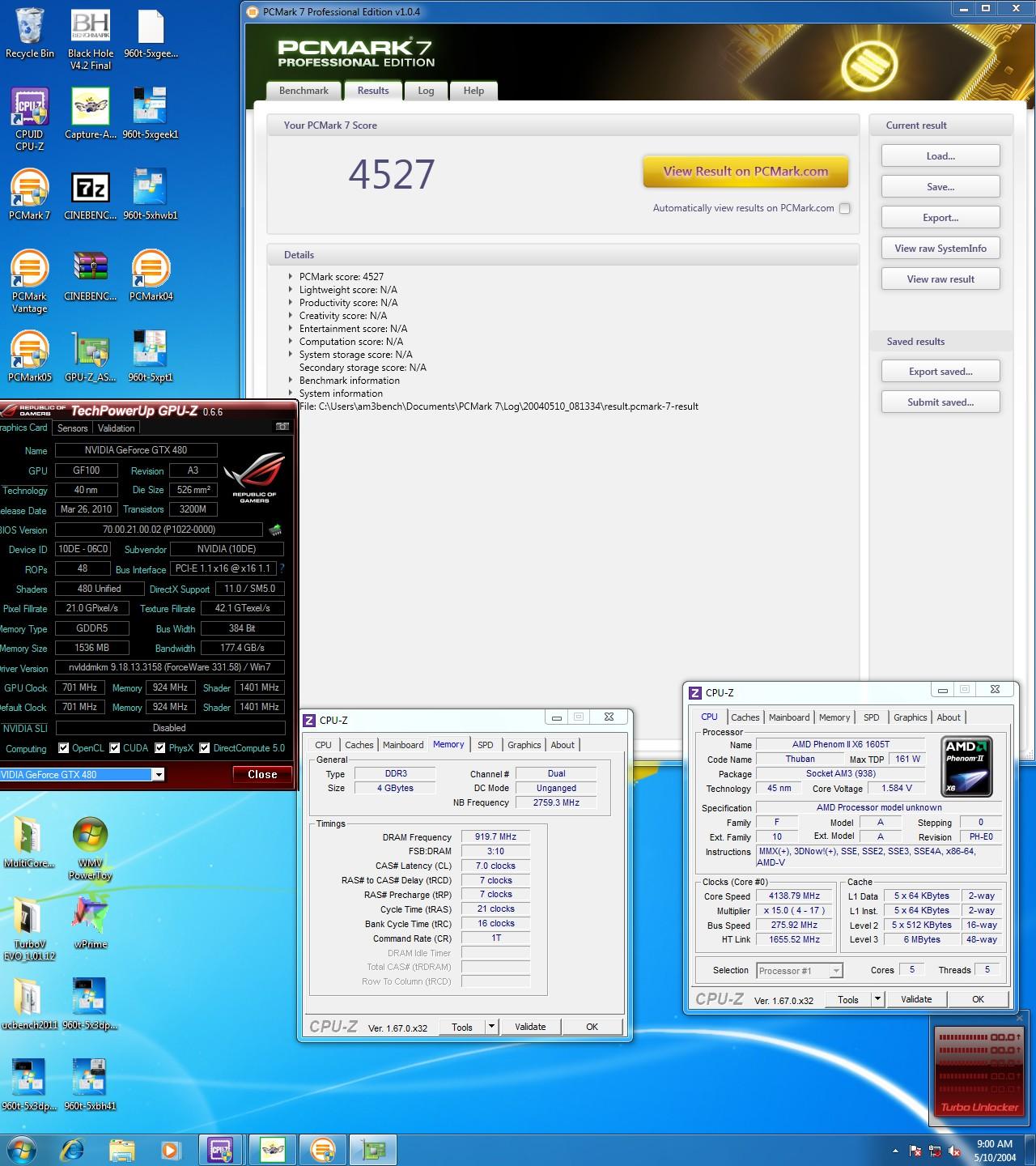This screenshot has width=1036, height=1166.
Task: Launch the wPrime desktop icon
Action: click(x=91, y=923)
